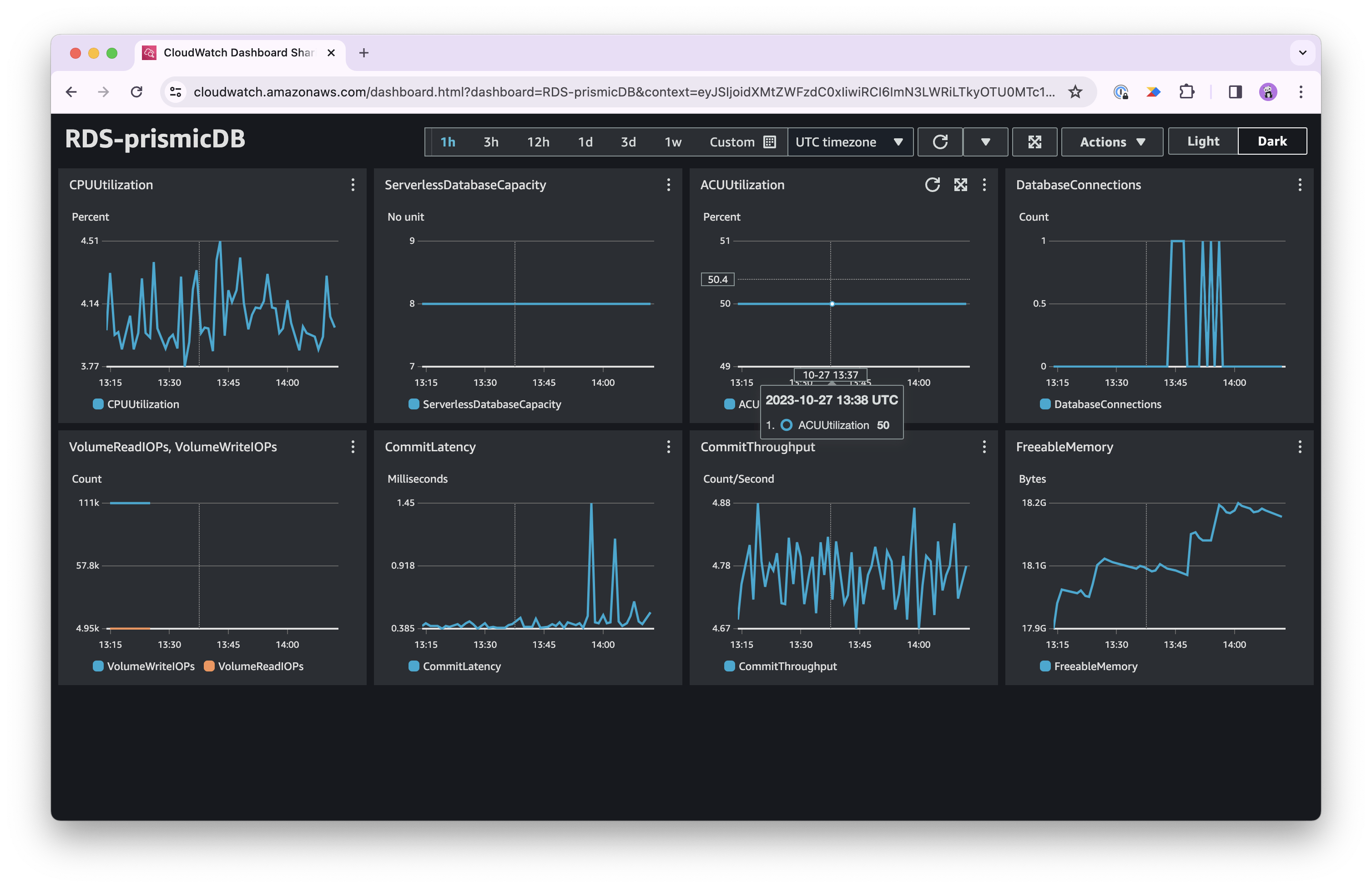Switch dashboard to Light theme
The image size is (1372, 888).
pyautogui.click(x=1202, y=141)
